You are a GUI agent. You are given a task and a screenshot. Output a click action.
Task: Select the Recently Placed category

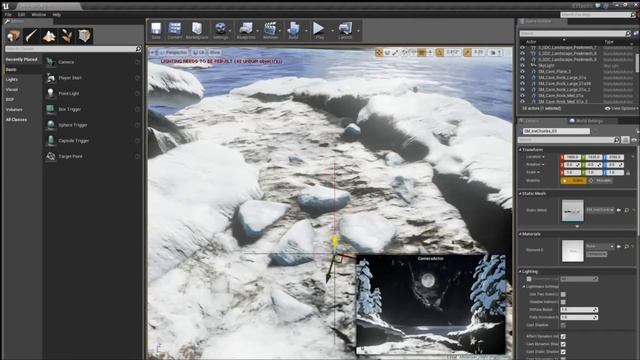point(22,60)
